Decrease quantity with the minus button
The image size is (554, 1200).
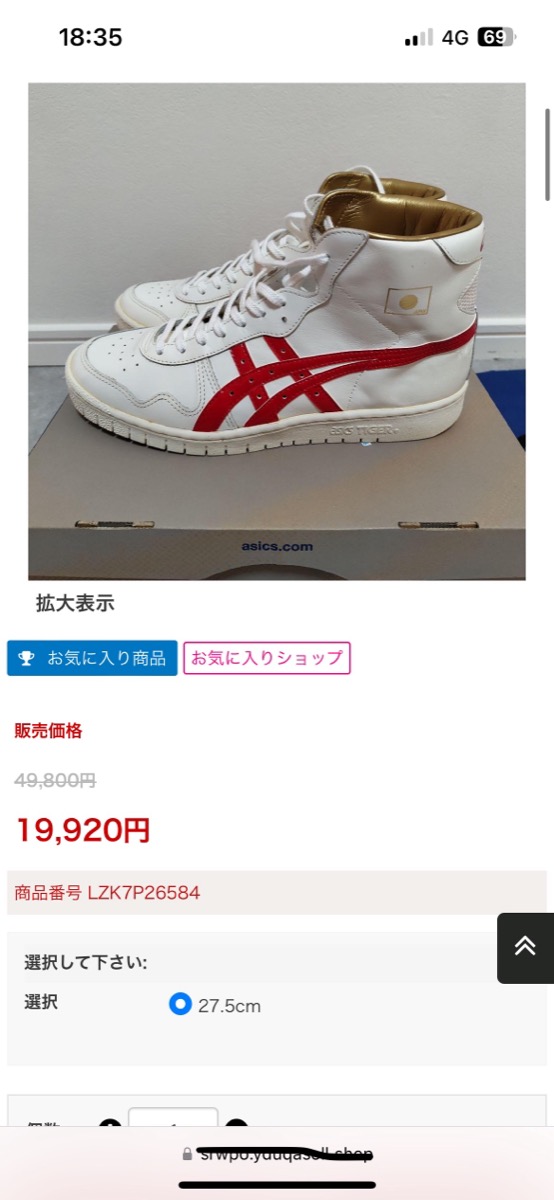pyautogui.click(x=110, y=1126)
